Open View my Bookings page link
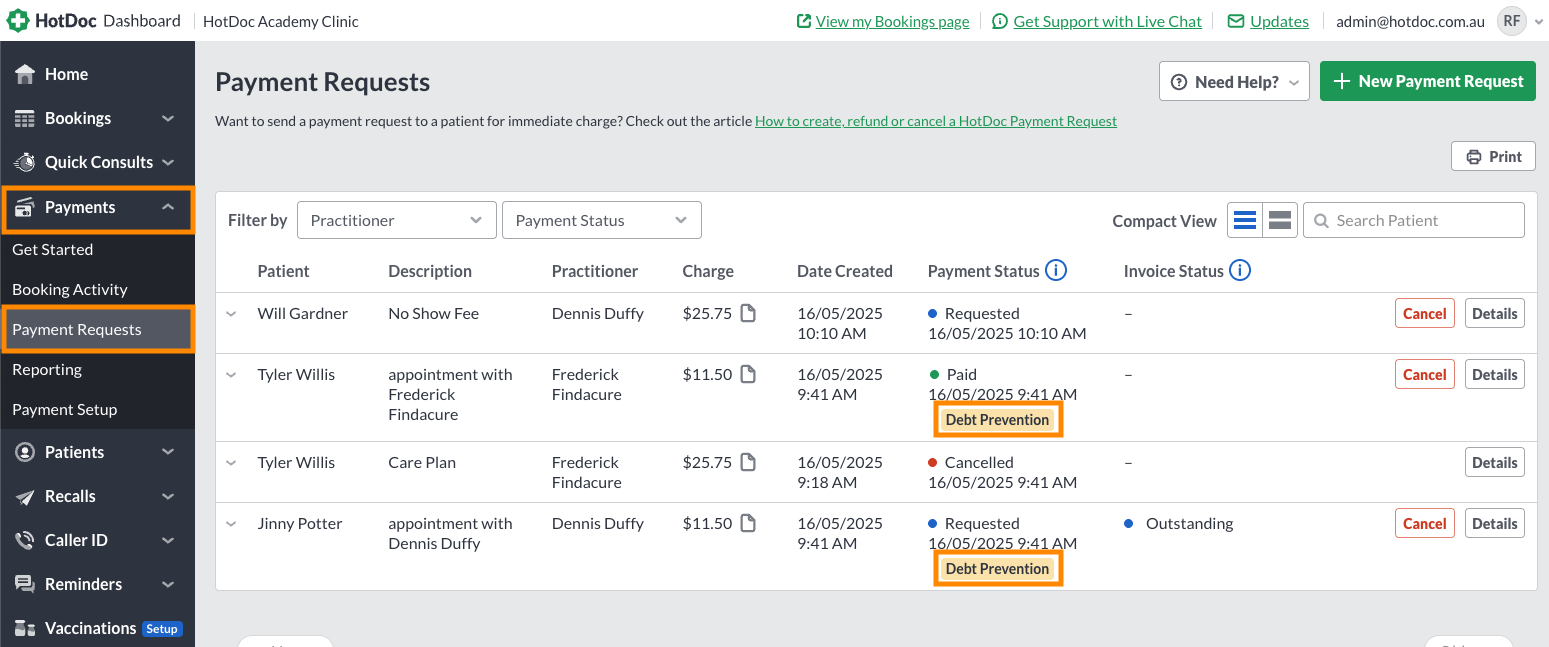 click(892, 21)
